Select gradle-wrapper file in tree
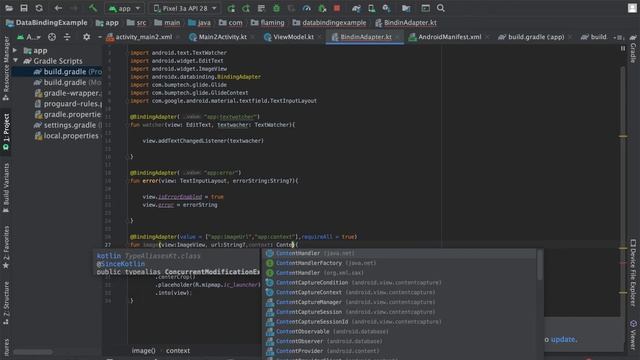Image resolution: width=640 pixels, height=360 pixels. [68, 93]
